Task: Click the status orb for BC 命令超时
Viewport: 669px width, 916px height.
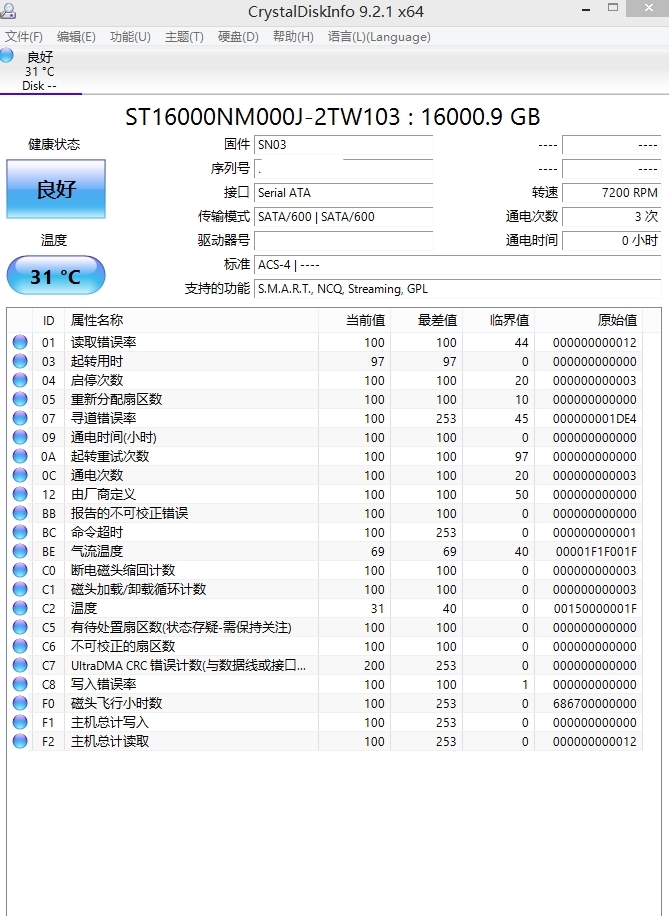Action: pyautogui.click(x=20, y=532)
